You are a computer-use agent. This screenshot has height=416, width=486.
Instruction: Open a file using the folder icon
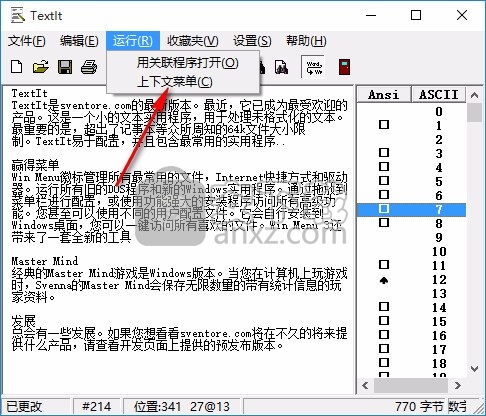[41, 67]
